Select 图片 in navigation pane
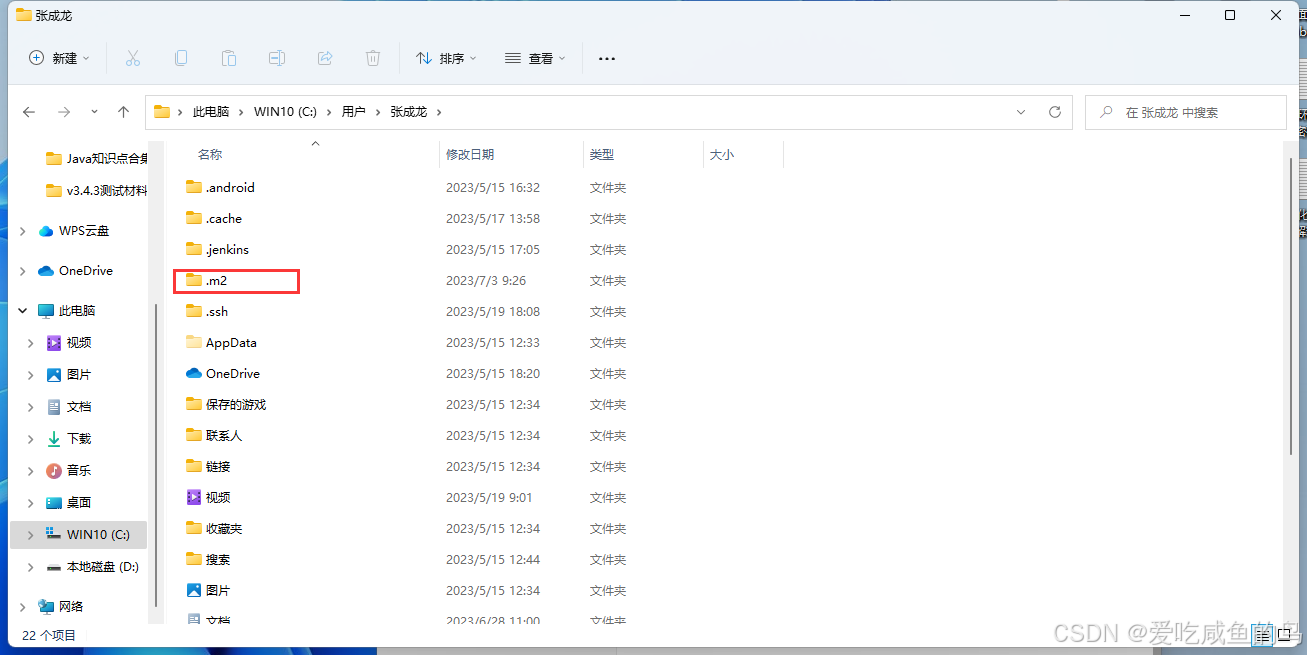Screen dimensions: 1307x655 (x=79, y=375)
